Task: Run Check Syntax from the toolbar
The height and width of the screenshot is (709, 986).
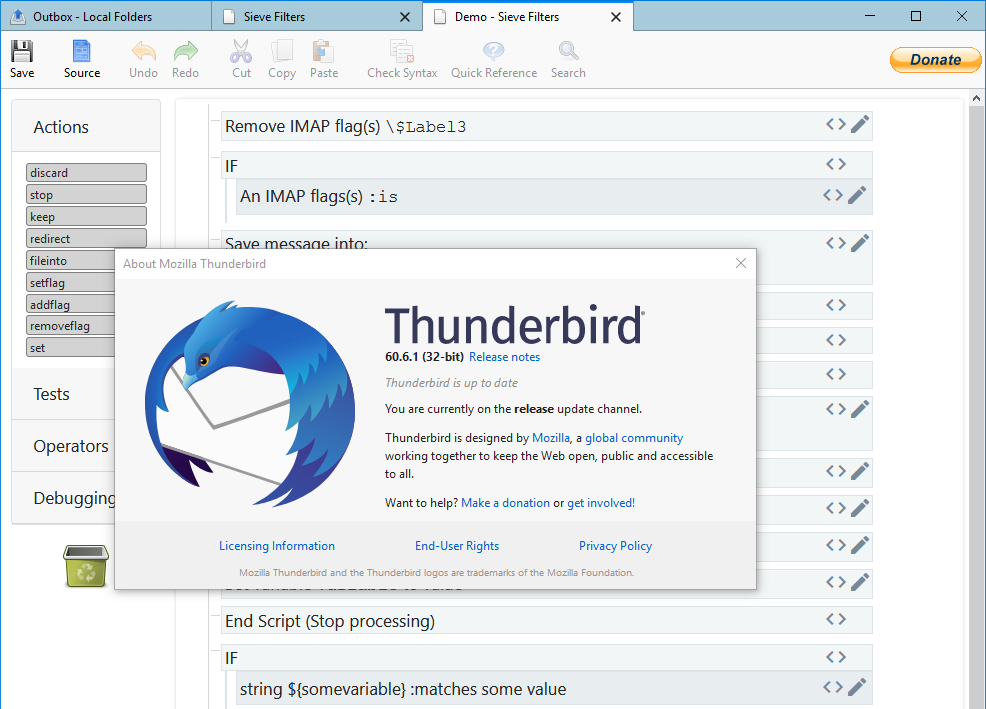Action: point(401,58)
